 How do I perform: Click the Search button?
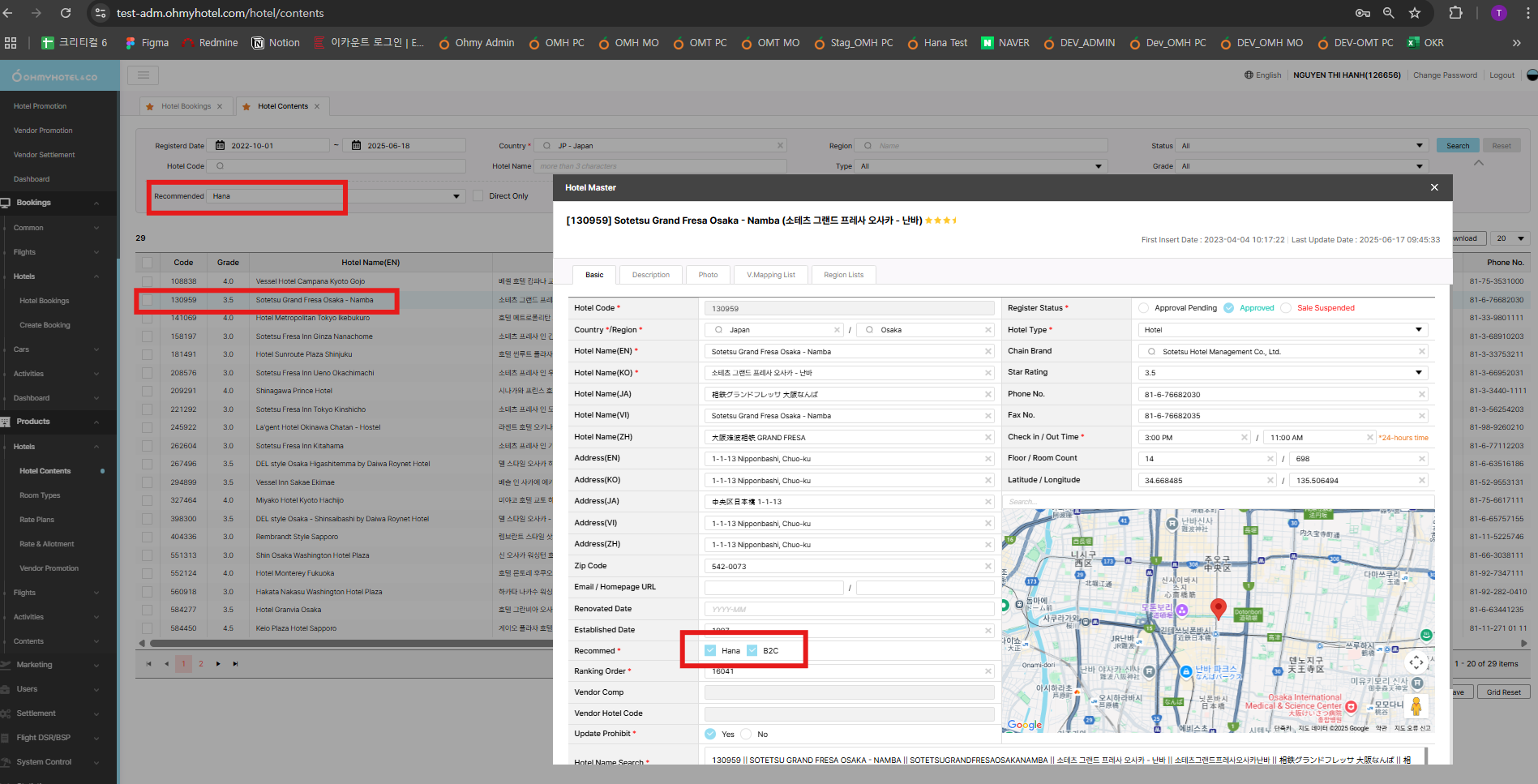tap(1457, 146)
